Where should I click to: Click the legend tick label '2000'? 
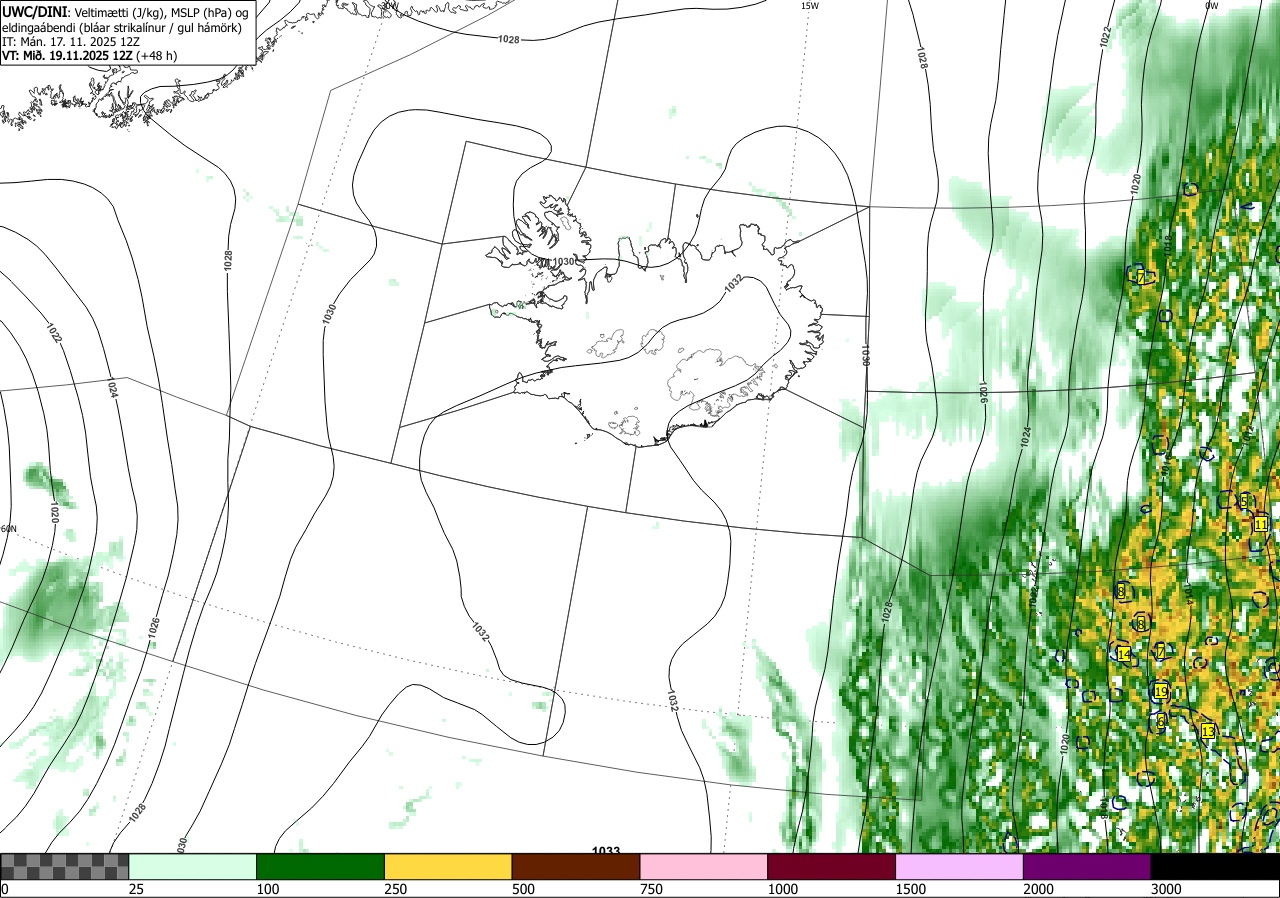1038,889
